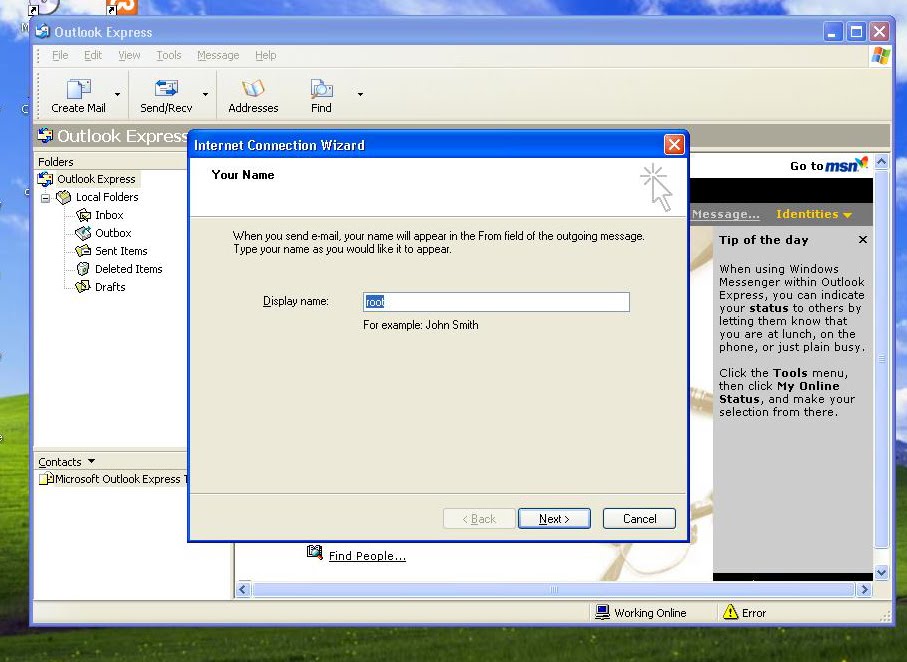907x662 pixels.
Task: Click the Display name input field
Action: tap(496, 301)
